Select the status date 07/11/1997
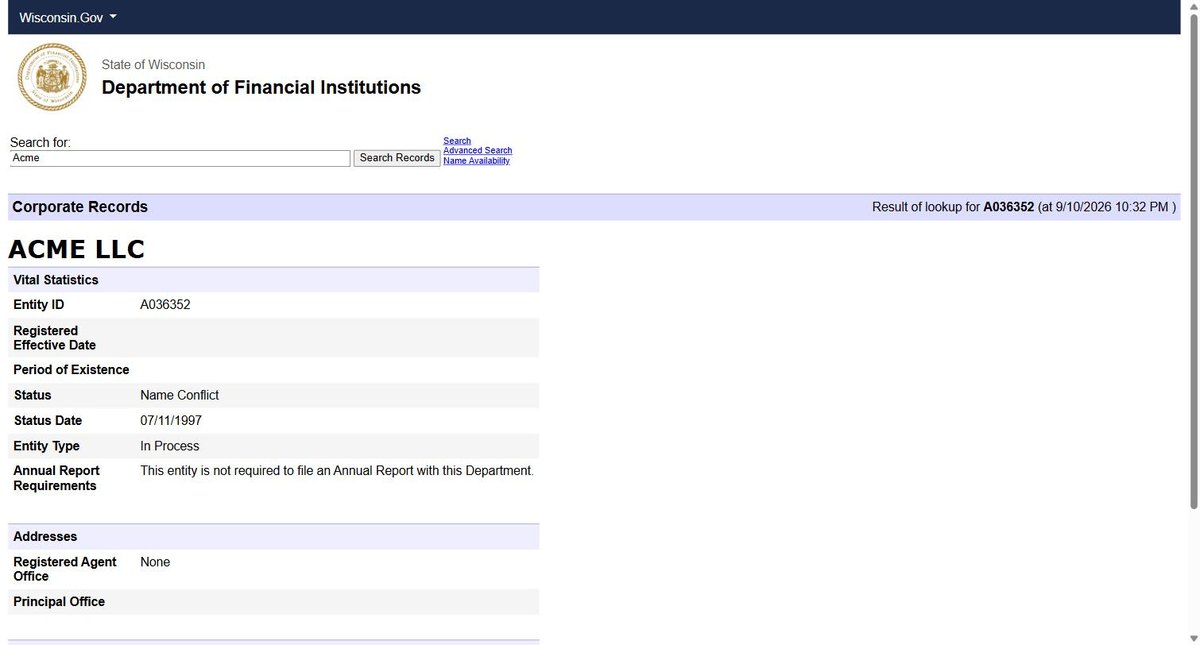Image resolution: width=1200 pixels, height=645 pixels. 171,421
